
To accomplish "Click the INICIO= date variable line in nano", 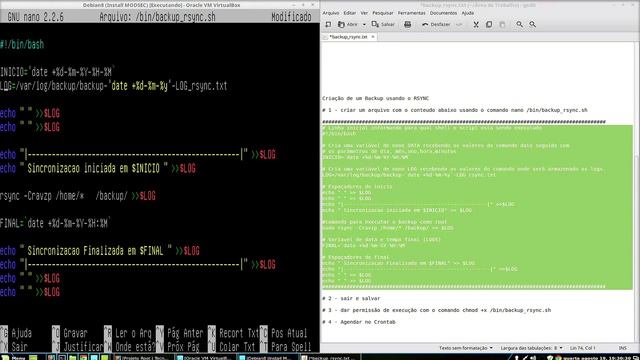I will pyautogui.click(x=57, y=72).
